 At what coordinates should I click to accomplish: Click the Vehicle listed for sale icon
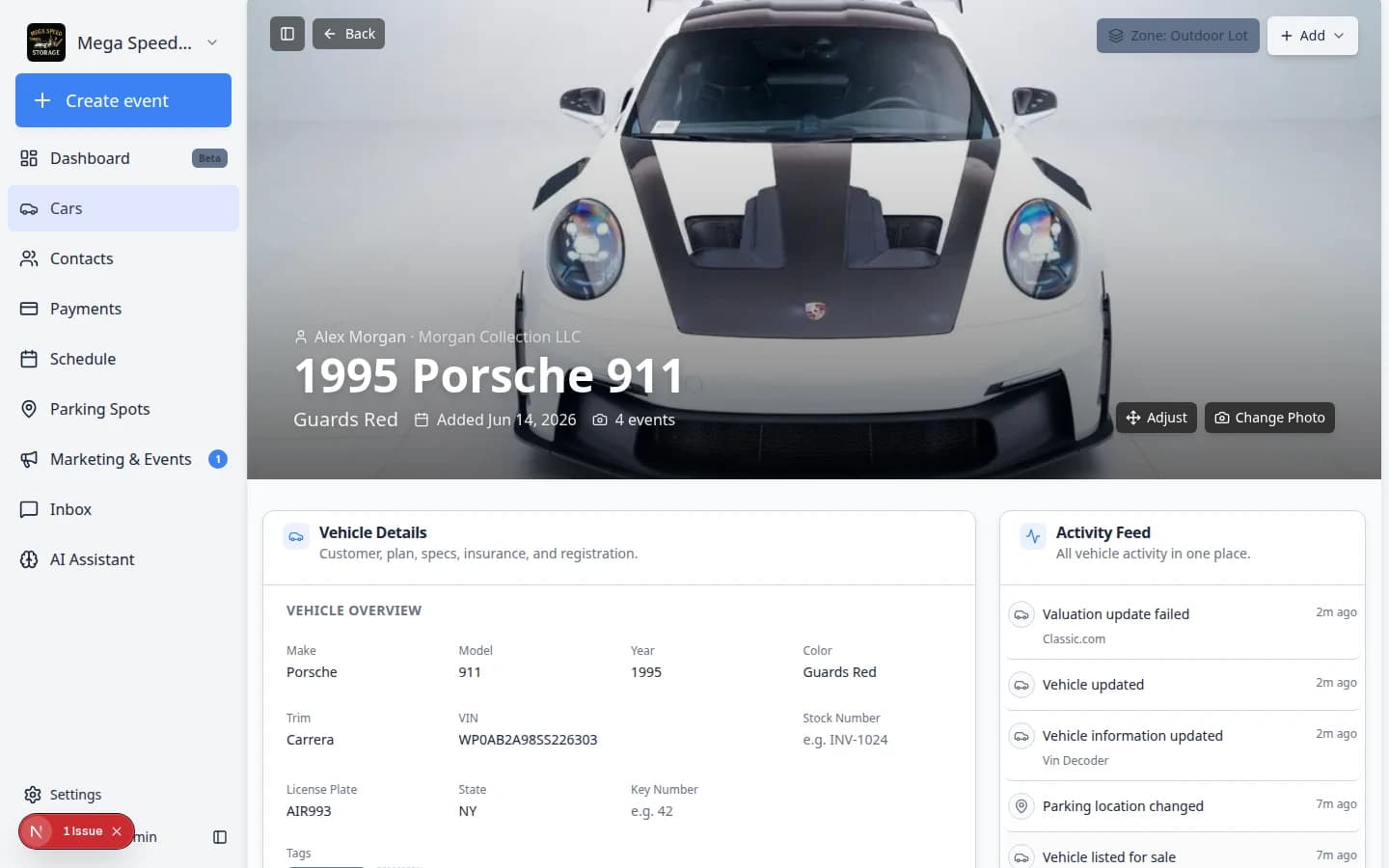coord(1021,856)
